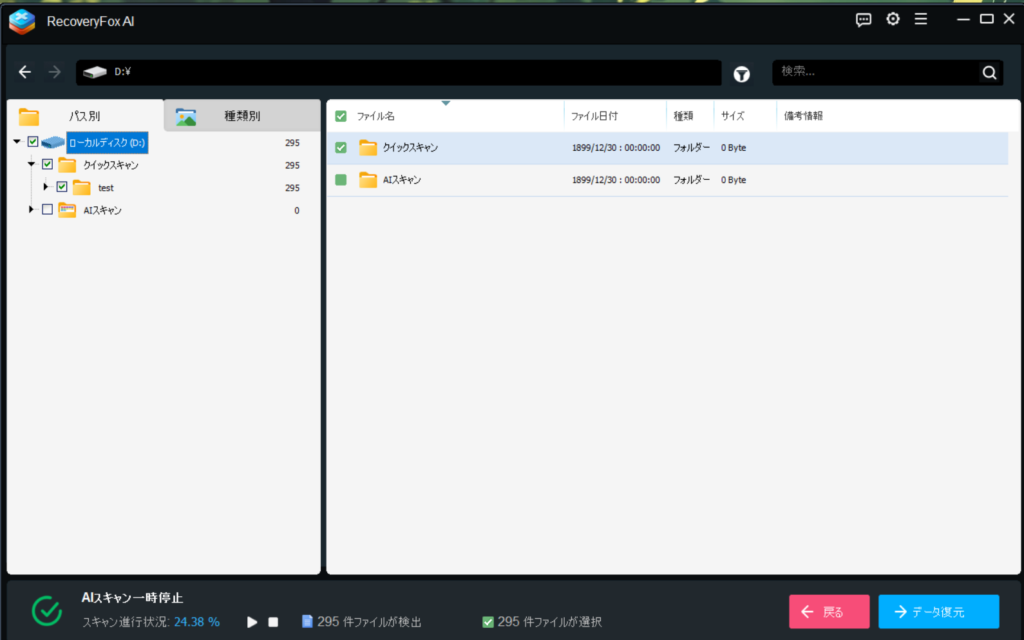
Task: Click クイックスキャン folder icon in file list
Action: (368, 148)
